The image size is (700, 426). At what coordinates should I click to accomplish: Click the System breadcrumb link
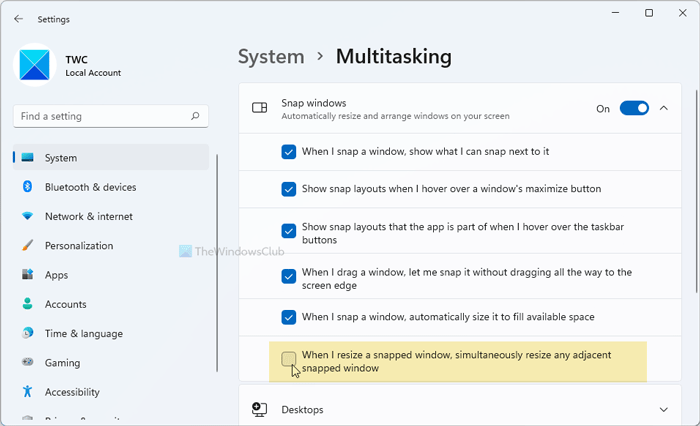271,56
